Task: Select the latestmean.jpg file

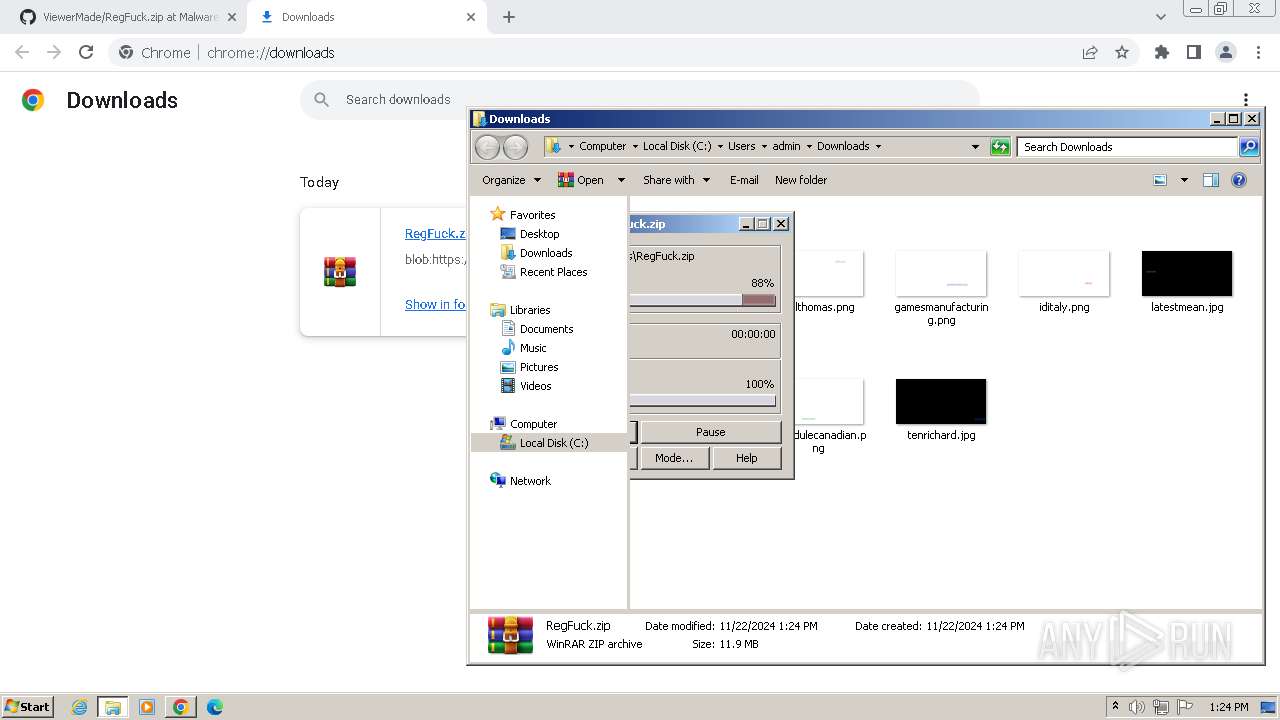Action: 1187,282
